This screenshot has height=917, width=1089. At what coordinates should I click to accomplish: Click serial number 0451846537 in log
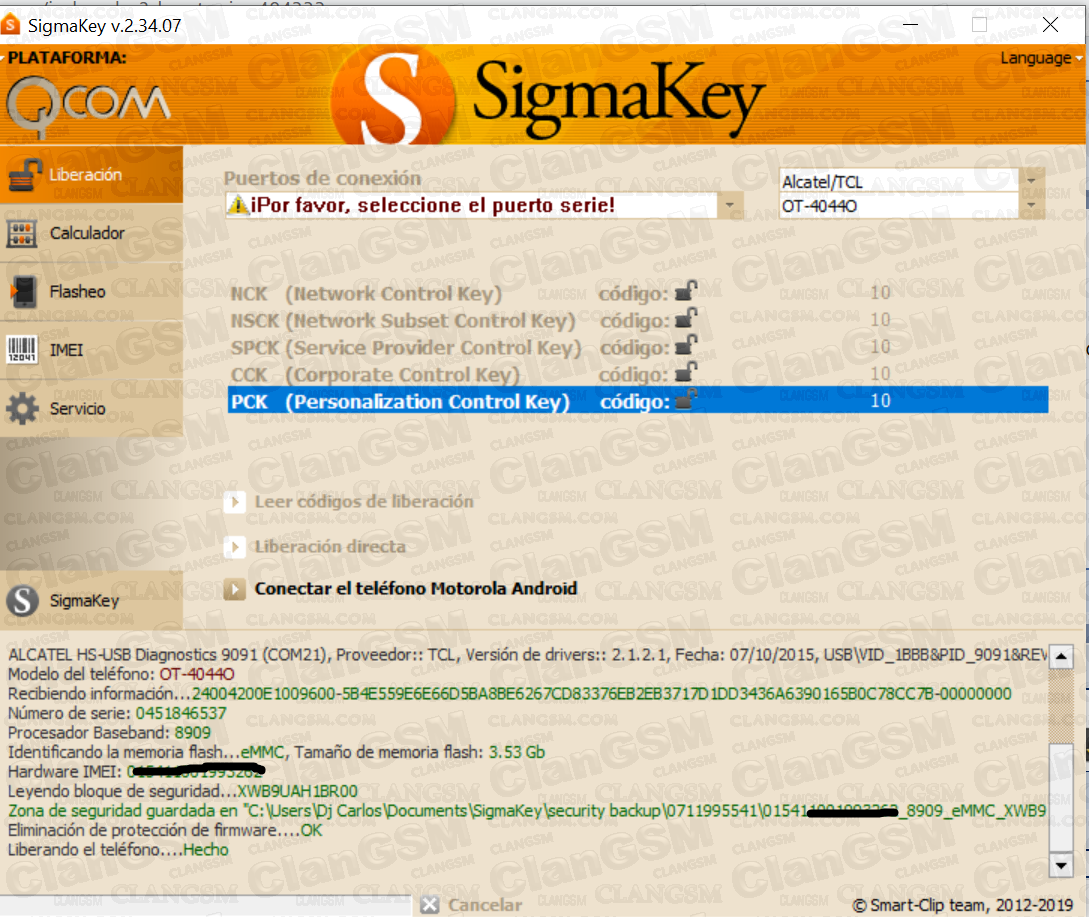(181, 713)
